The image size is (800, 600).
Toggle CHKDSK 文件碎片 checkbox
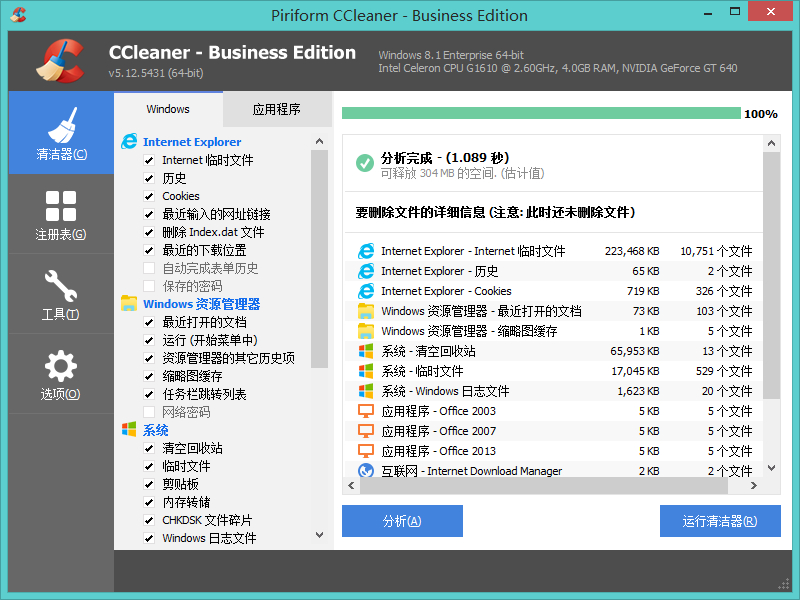pos(149,520)
